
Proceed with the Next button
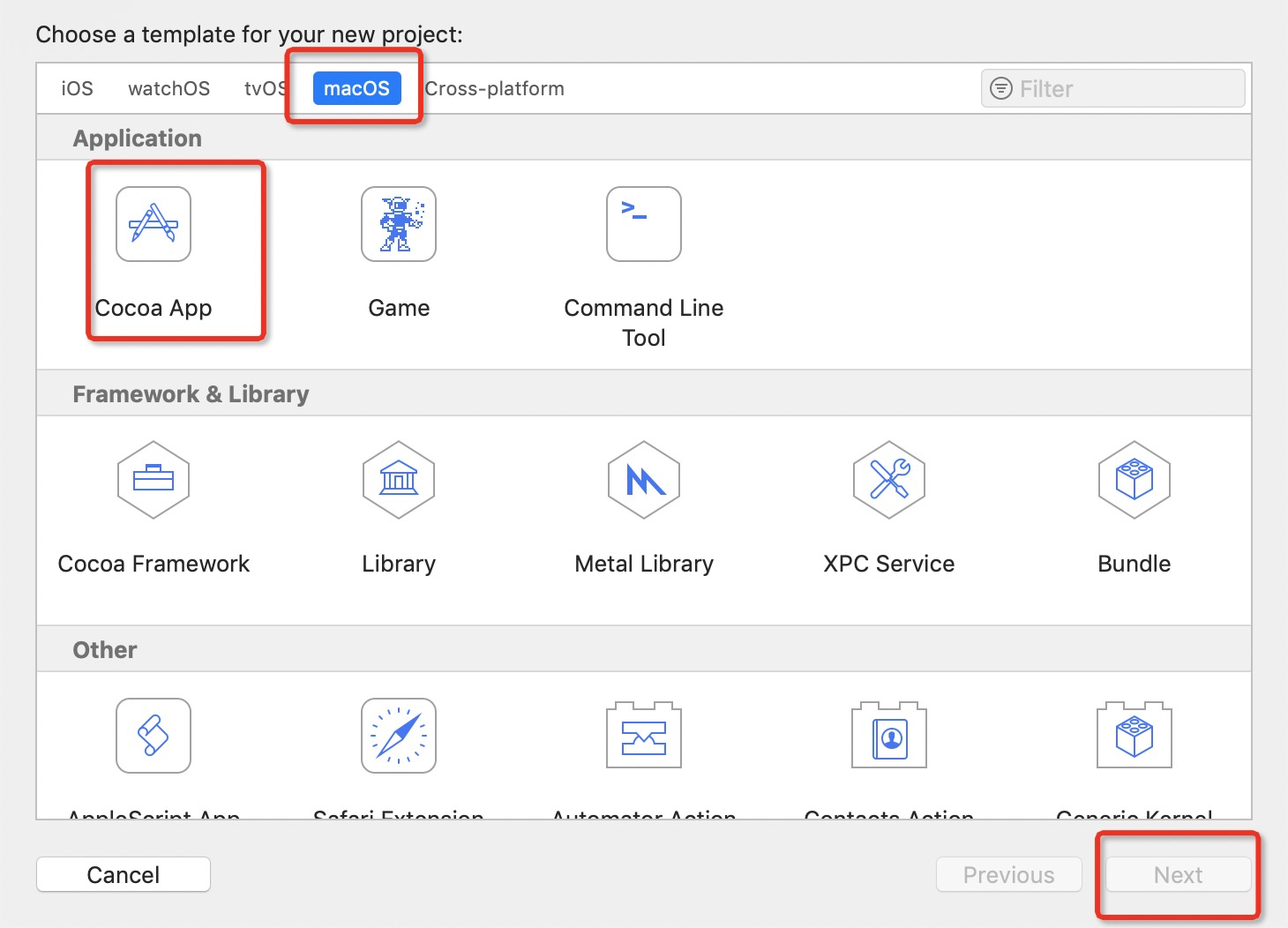[1179, 874]
